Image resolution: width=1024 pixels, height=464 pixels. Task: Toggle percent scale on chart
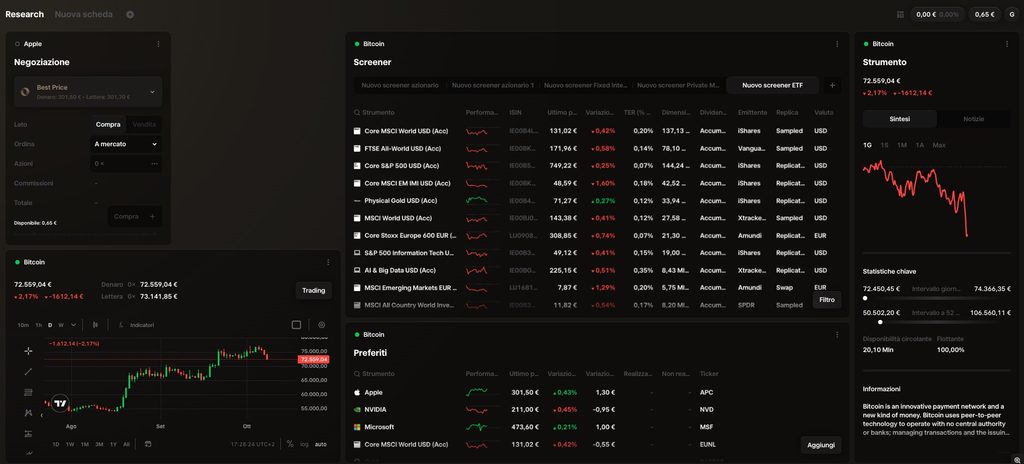coord(290,444)
